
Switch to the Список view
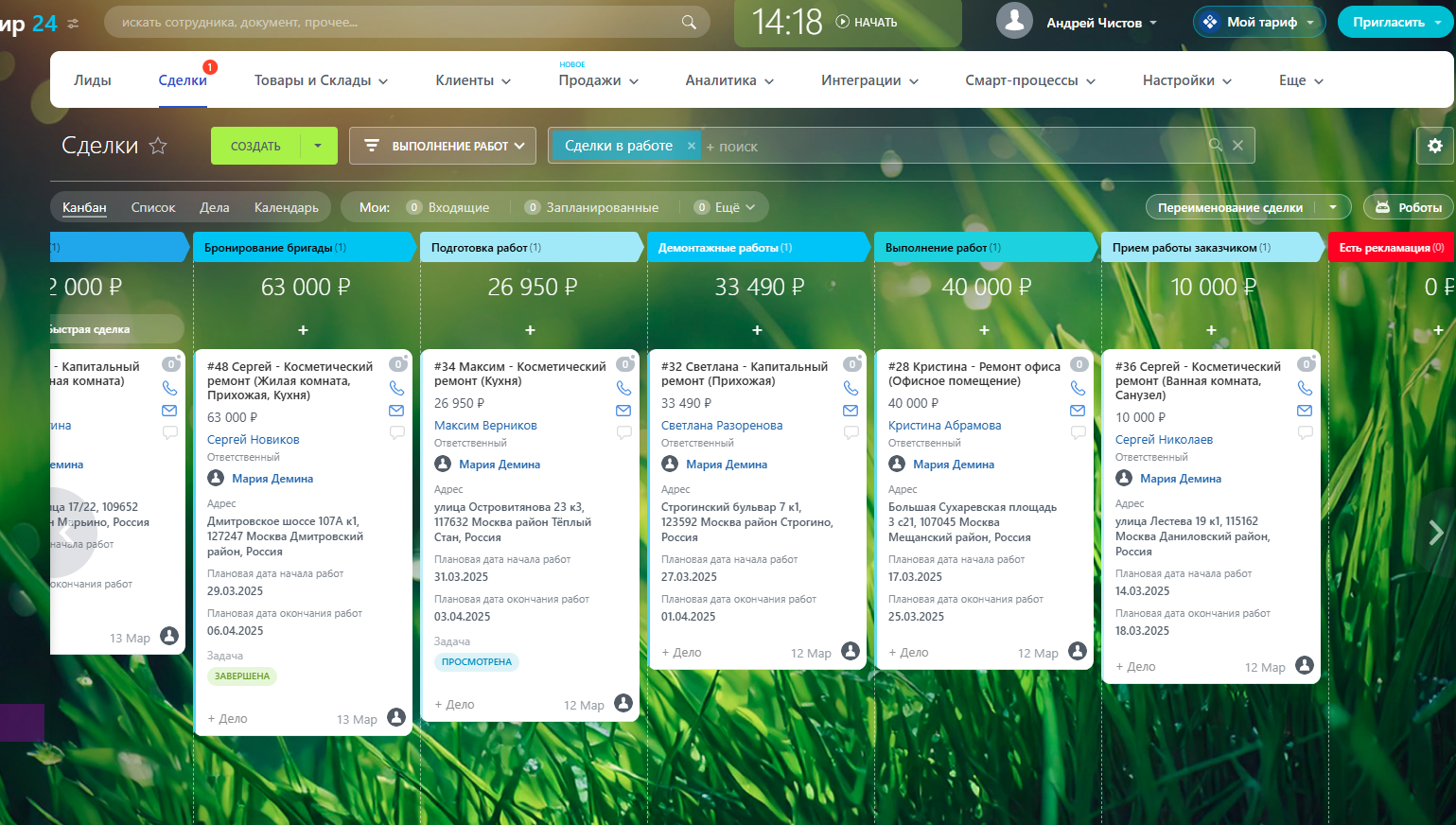(153, 207)
